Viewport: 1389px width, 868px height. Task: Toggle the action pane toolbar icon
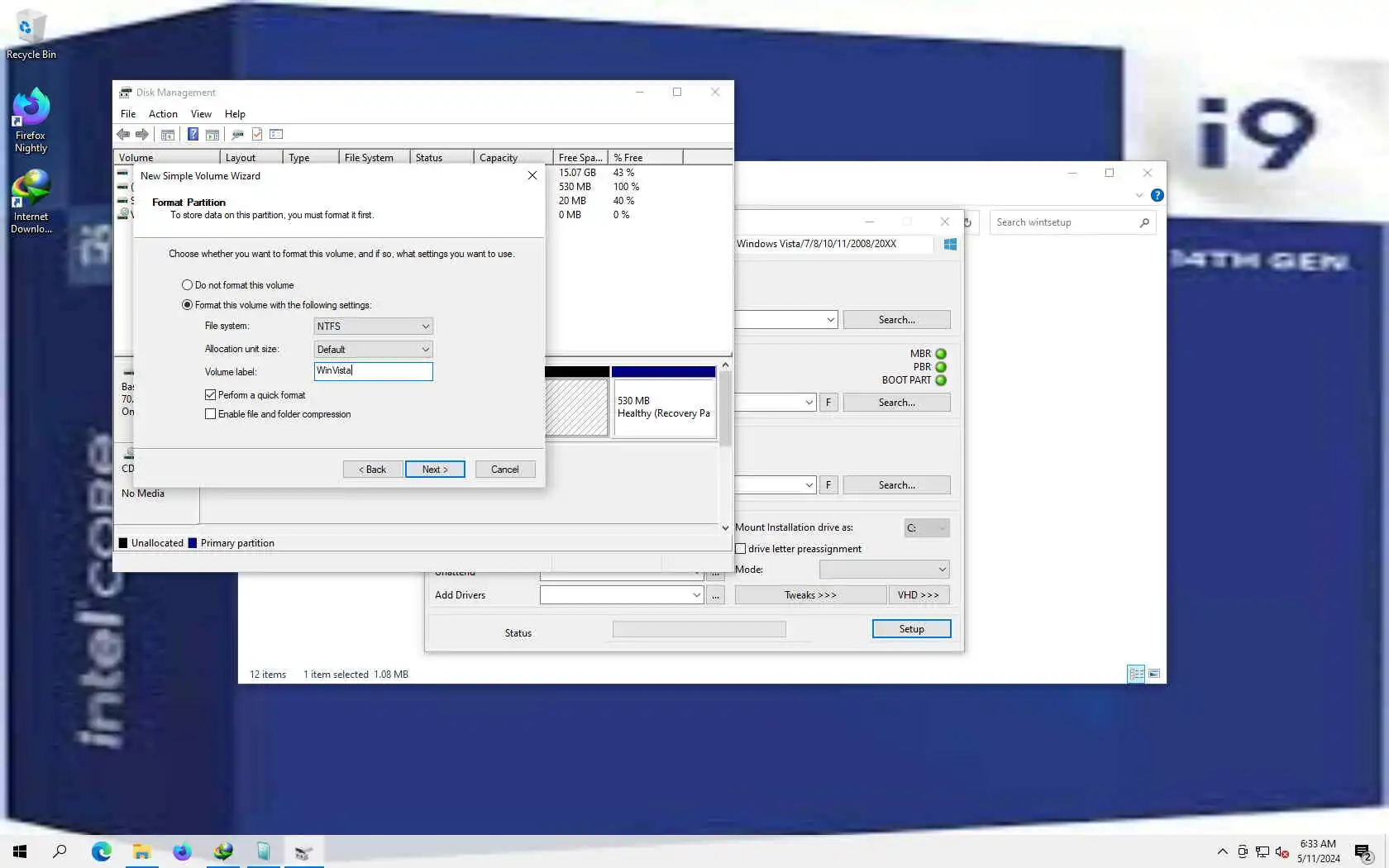click(212, 134)
